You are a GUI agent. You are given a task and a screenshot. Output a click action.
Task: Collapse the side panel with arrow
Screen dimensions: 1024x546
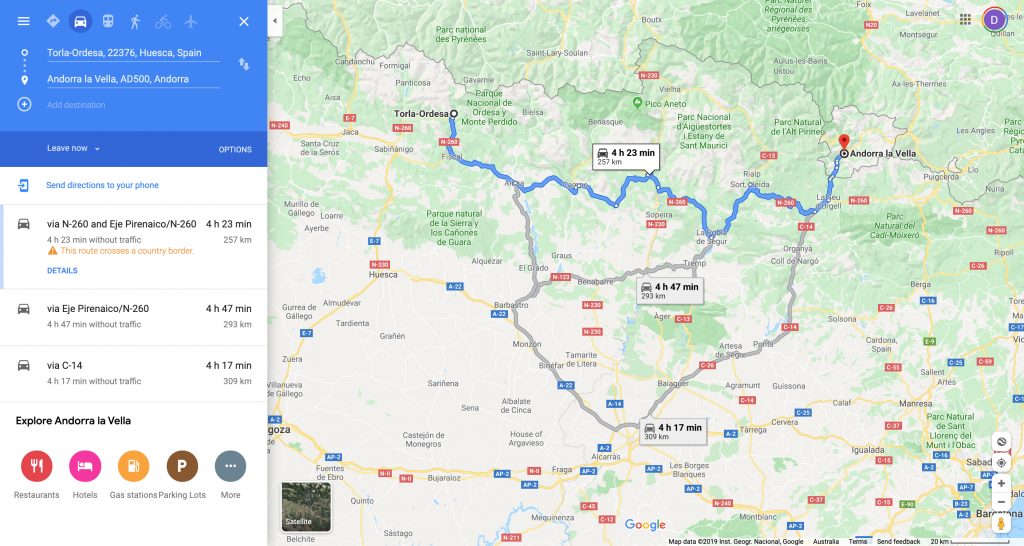pos(275,21)
